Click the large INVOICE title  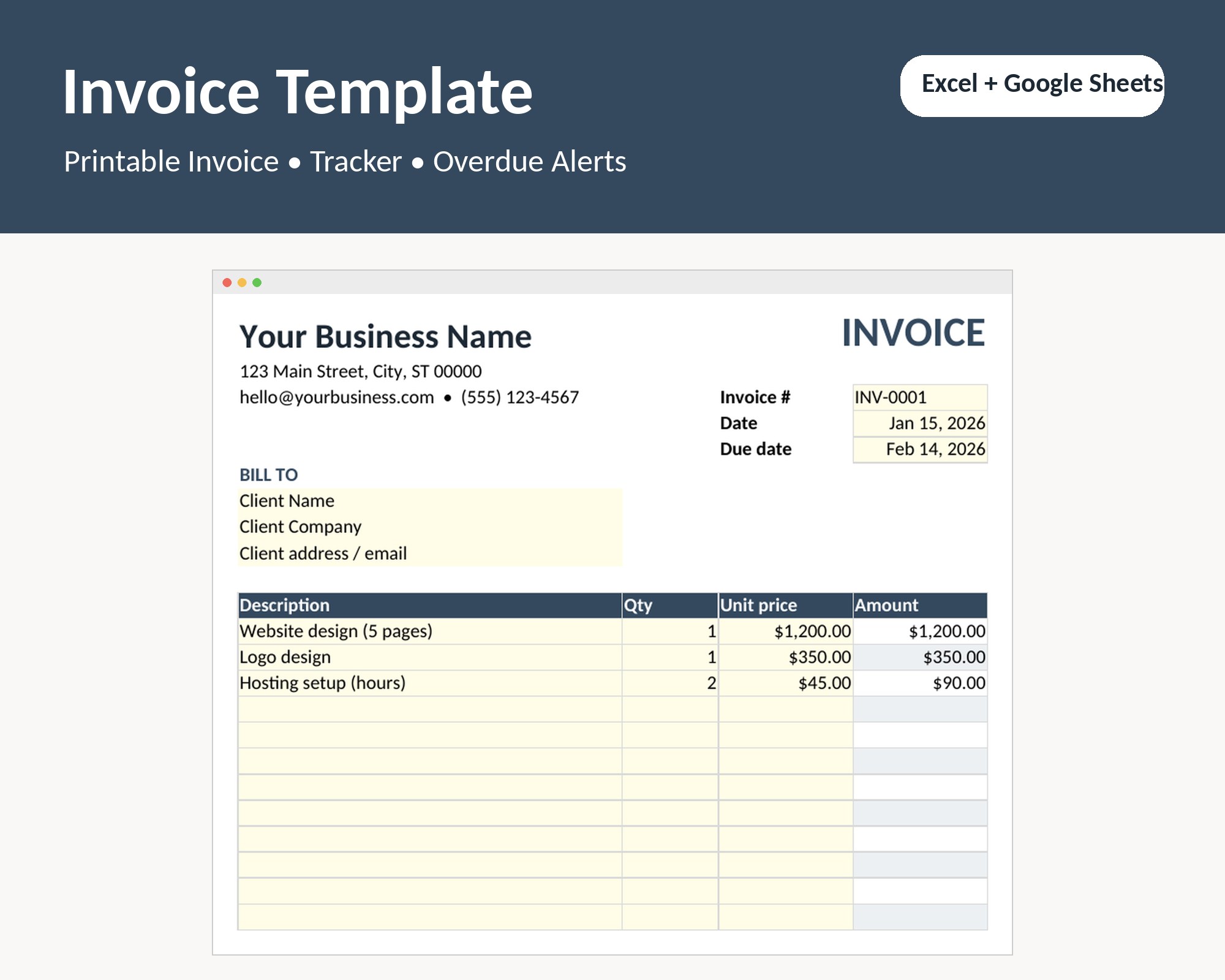tap(913, 333)
